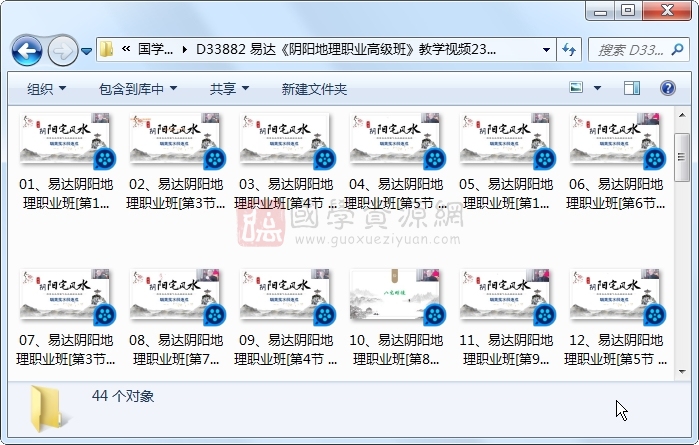
Task: Click the scrollbar down arrow
Action: coord(682,371)
